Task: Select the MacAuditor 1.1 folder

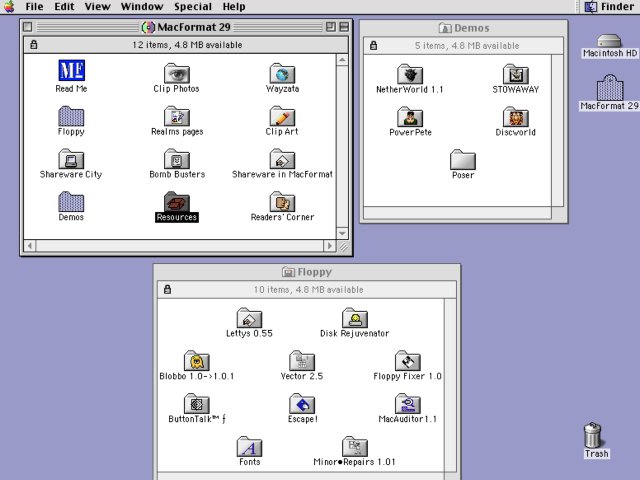Action: click(407, 404)
